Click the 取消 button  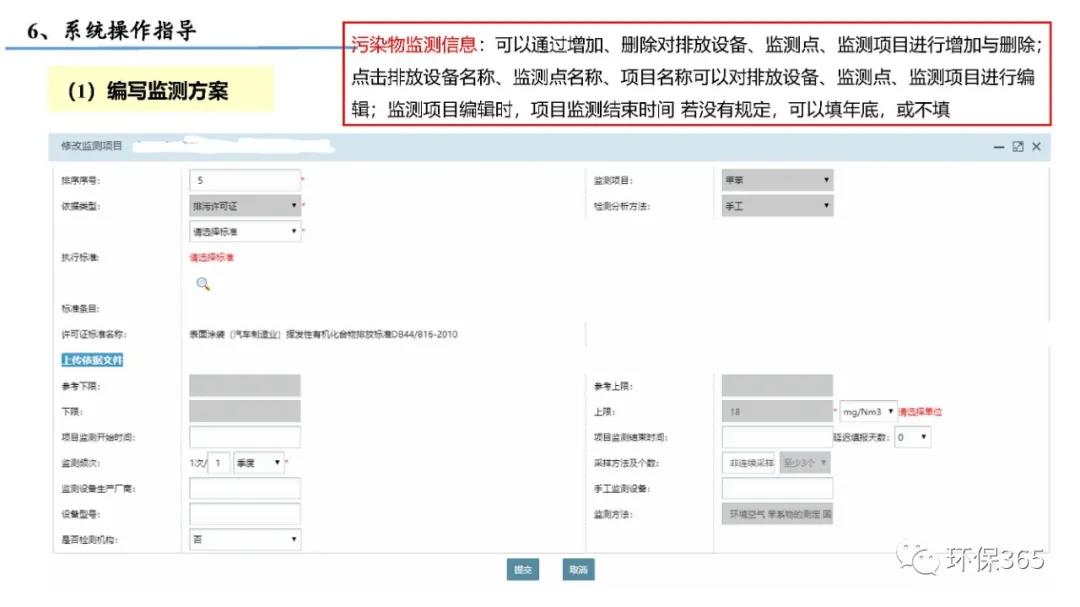tap(578, 569)
